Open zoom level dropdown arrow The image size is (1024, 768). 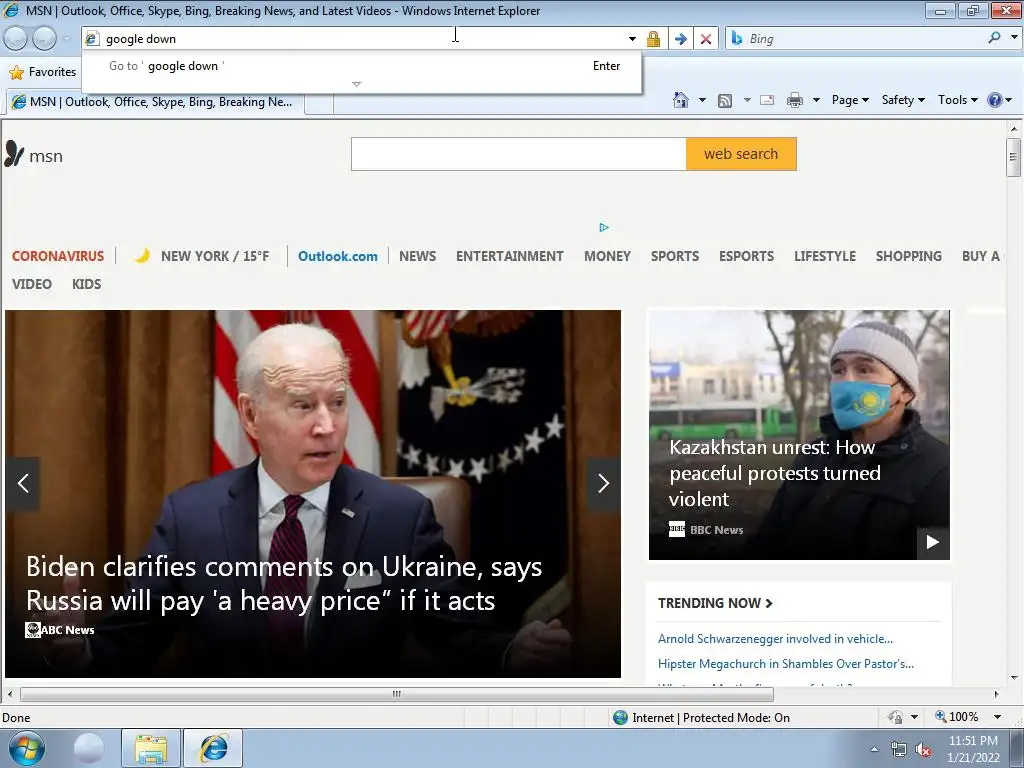(997, 716)
